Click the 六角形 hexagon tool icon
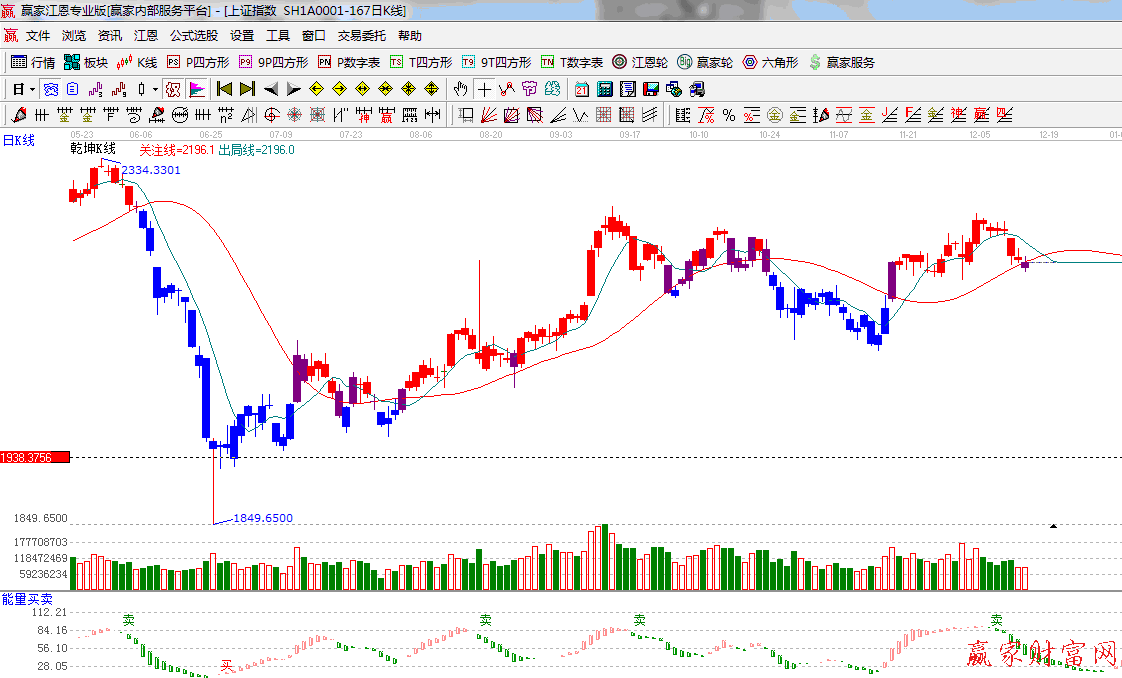This screenshot has height=678, width=1122. click(x=770, y=62)
